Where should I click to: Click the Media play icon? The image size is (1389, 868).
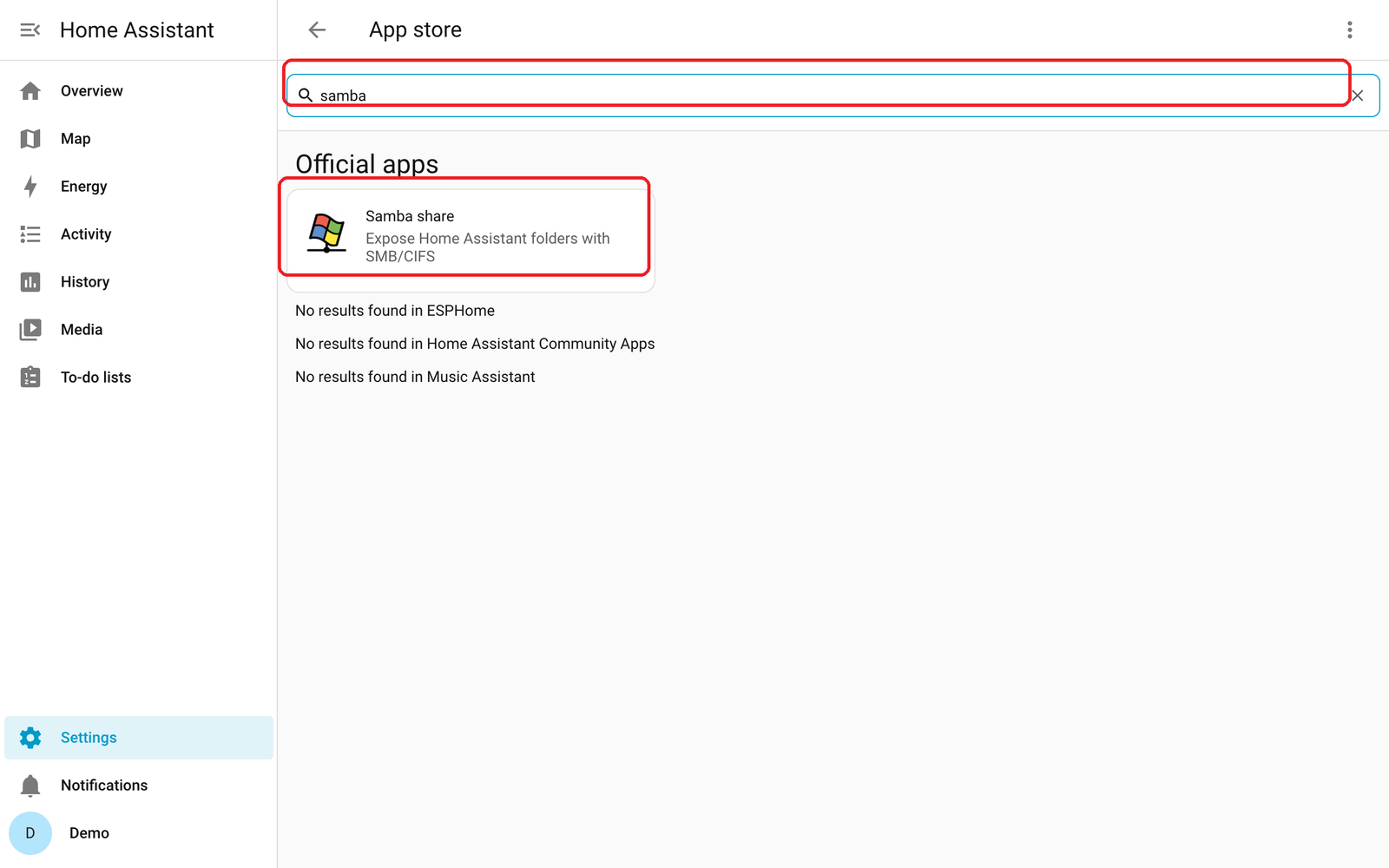pyautogui.click(x=30, y=330)
